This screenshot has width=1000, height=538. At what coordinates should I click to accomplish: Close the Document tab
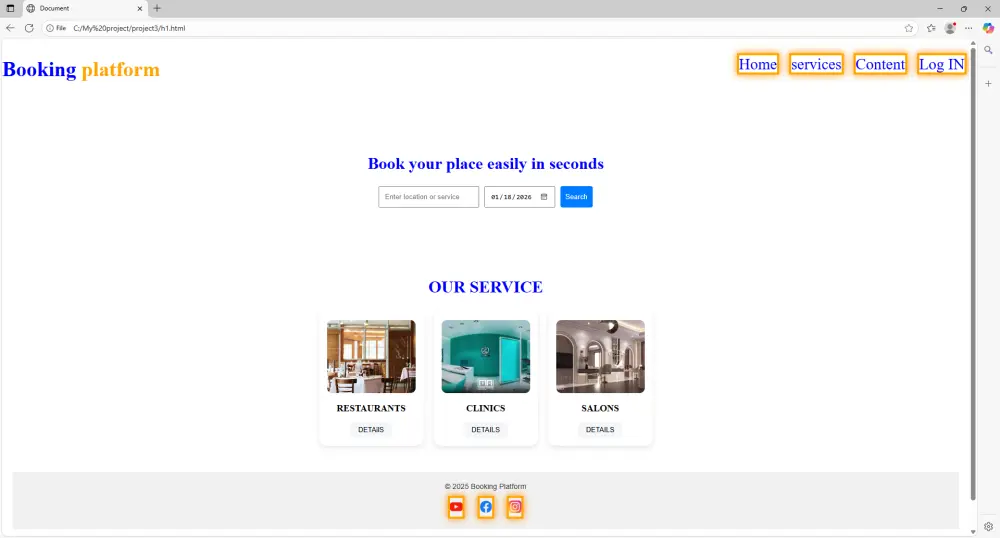click(140, 8)
